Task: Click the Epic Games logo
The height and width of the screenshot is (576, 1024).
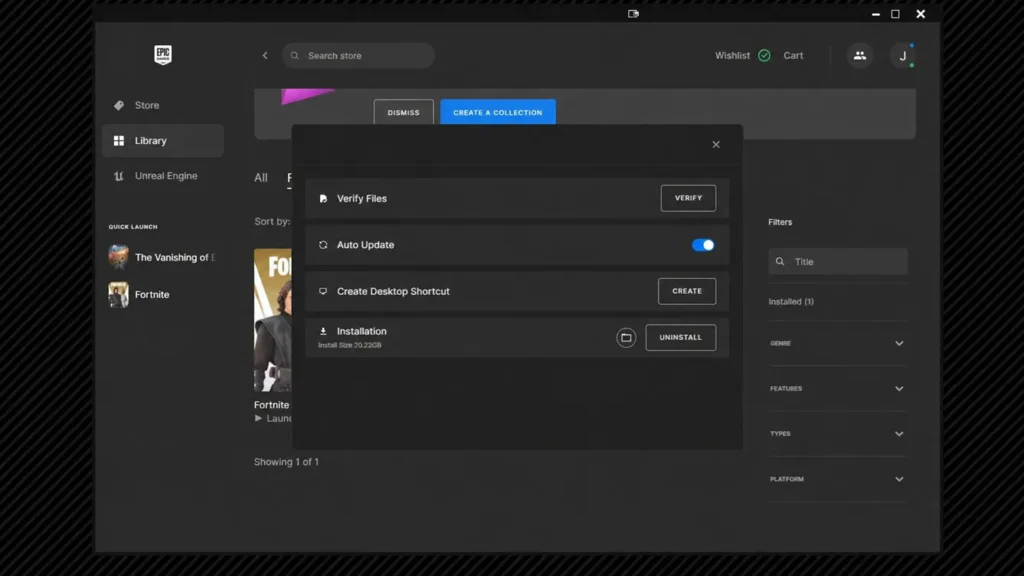Action: click(x=163, y=55)
